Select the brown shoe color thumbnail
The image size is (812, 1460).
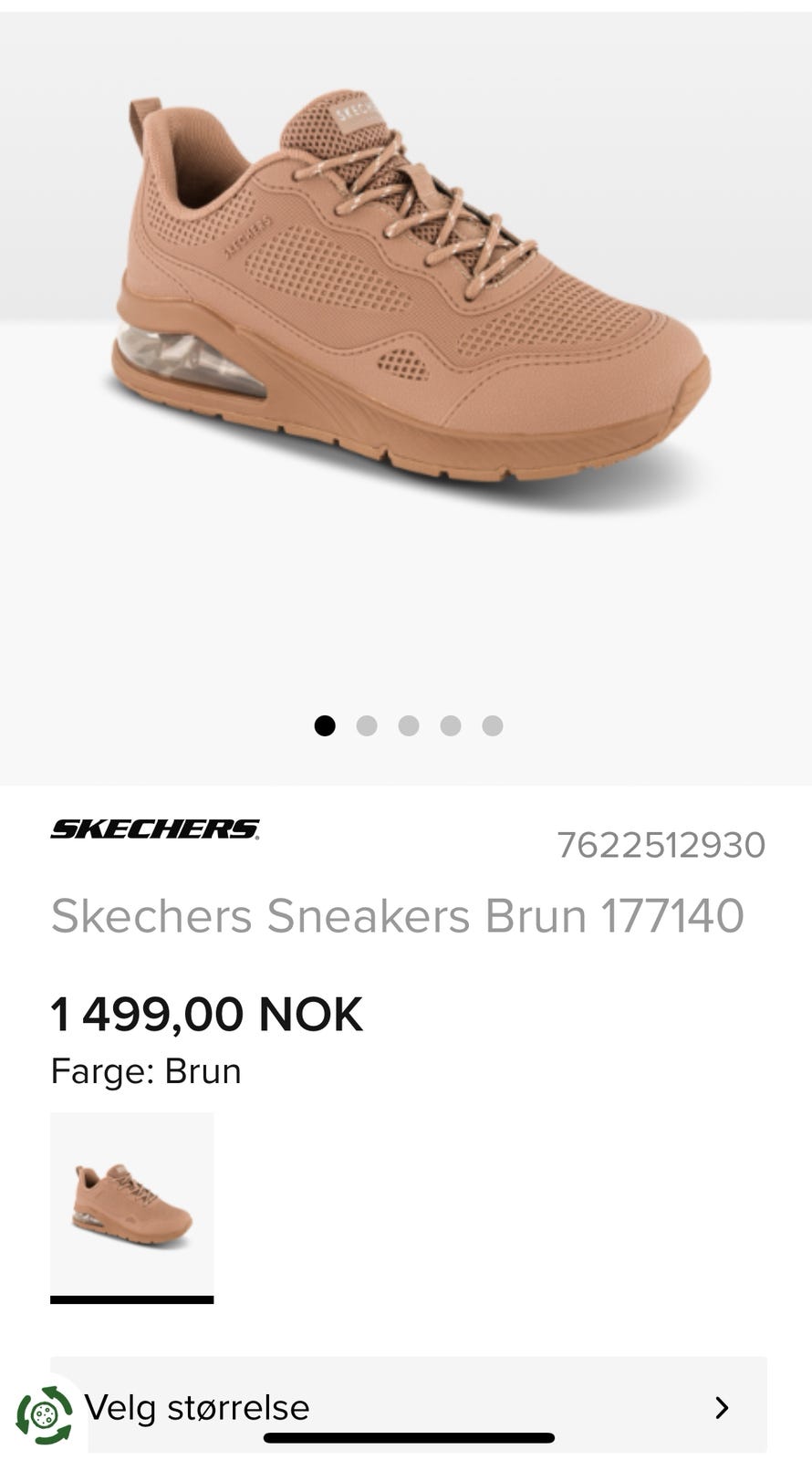pos(132,1204)
